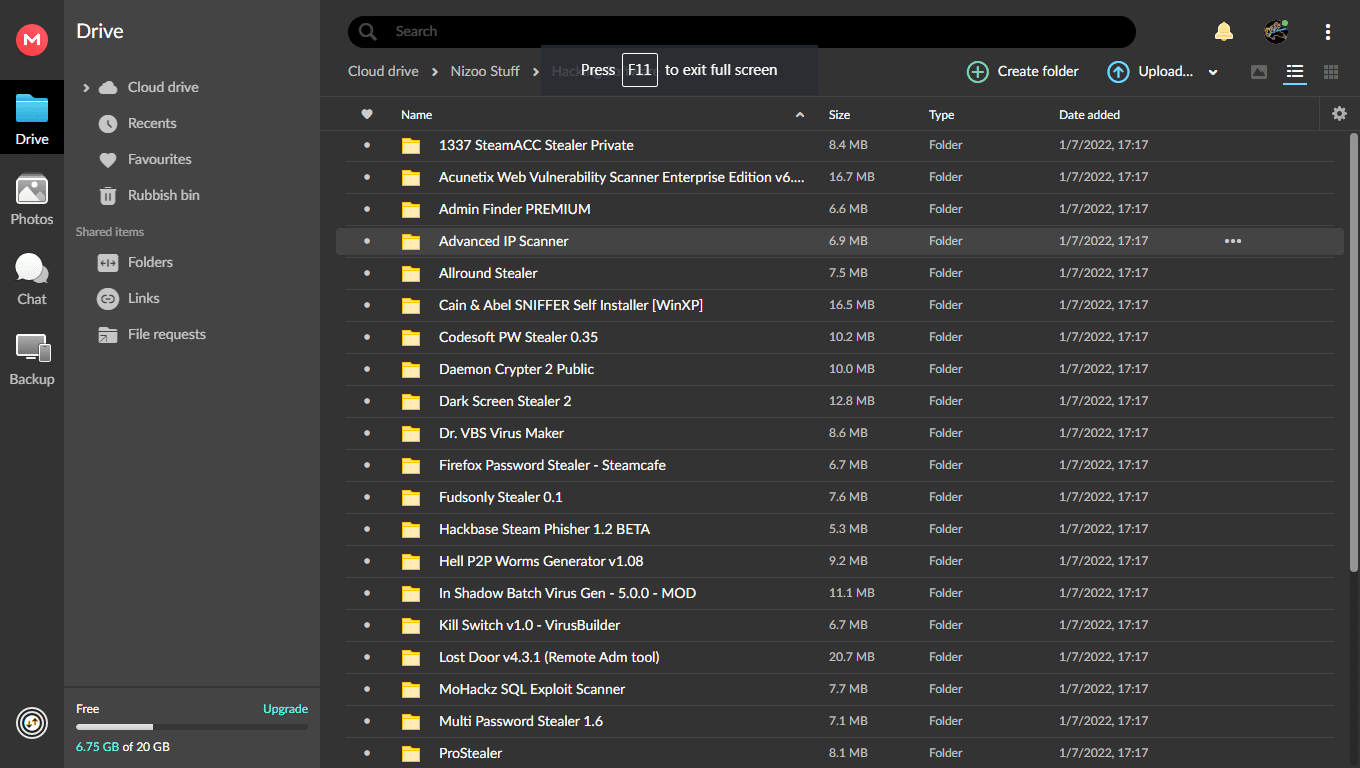
Task: Open the Chat section
Action: (32, 280)
